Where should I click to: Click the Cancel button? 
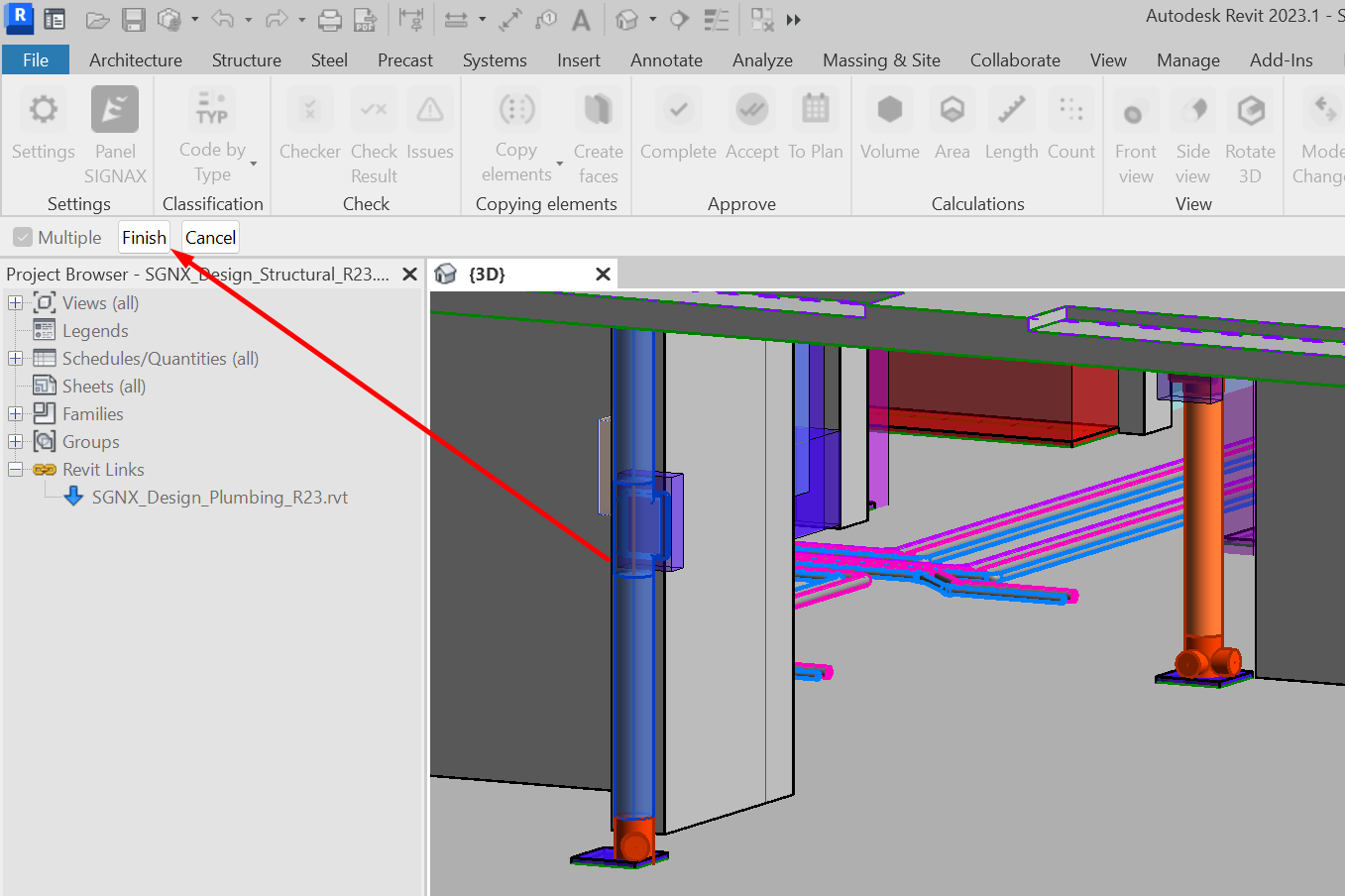point(211,238)
